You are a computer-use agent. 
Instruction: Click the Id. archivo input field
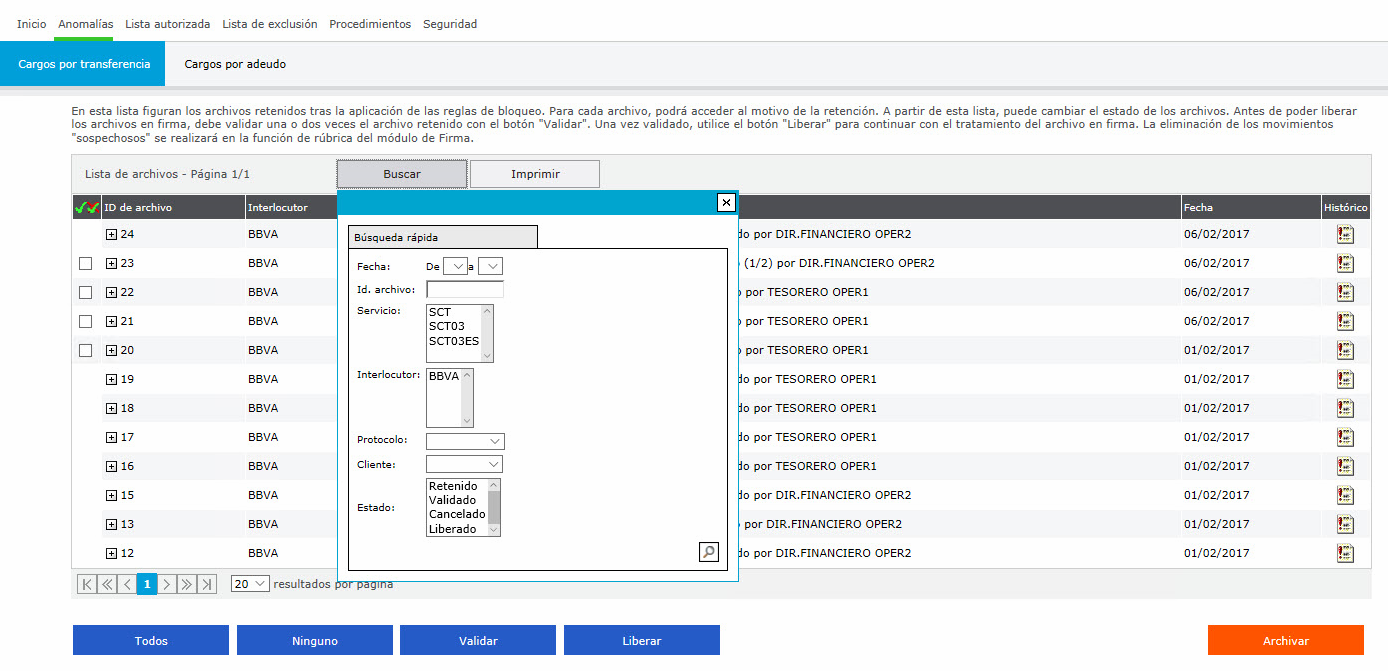[465, 289]
